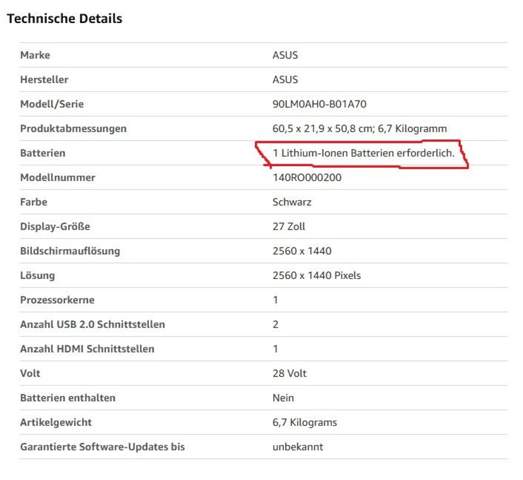
Task: Select the Batterien row label
Action: (x=43, y=153)
